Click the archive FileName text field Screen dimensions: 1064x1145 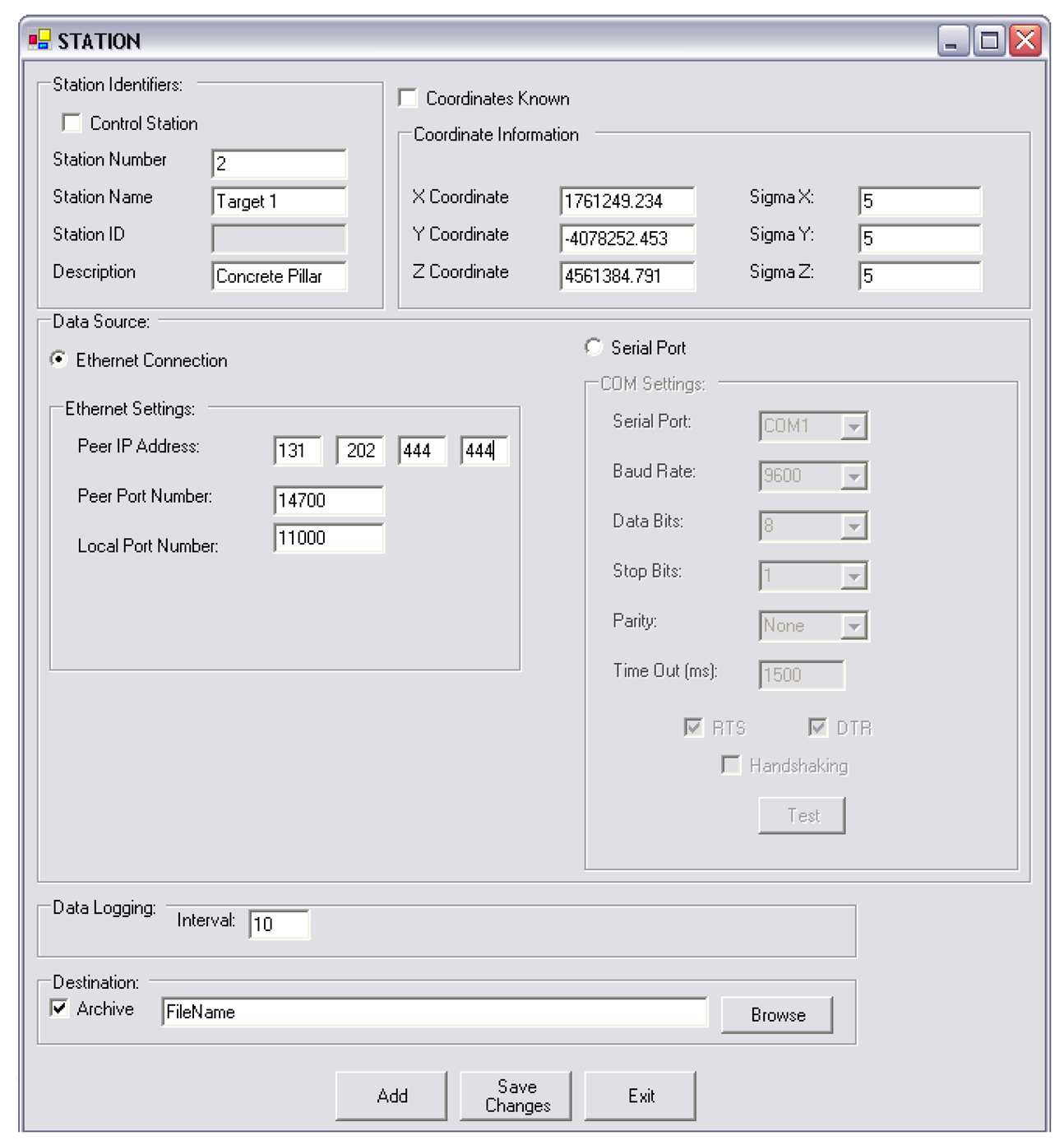[435, 1012]
